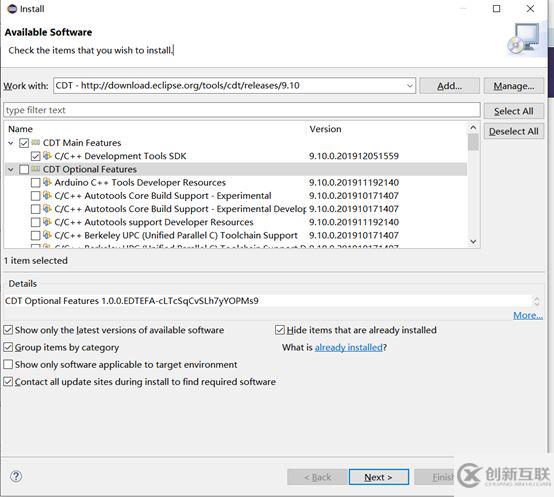Screen dimensions: 554x497
Task: Open the Work with dropdown arrow
Action: [409, 86]
